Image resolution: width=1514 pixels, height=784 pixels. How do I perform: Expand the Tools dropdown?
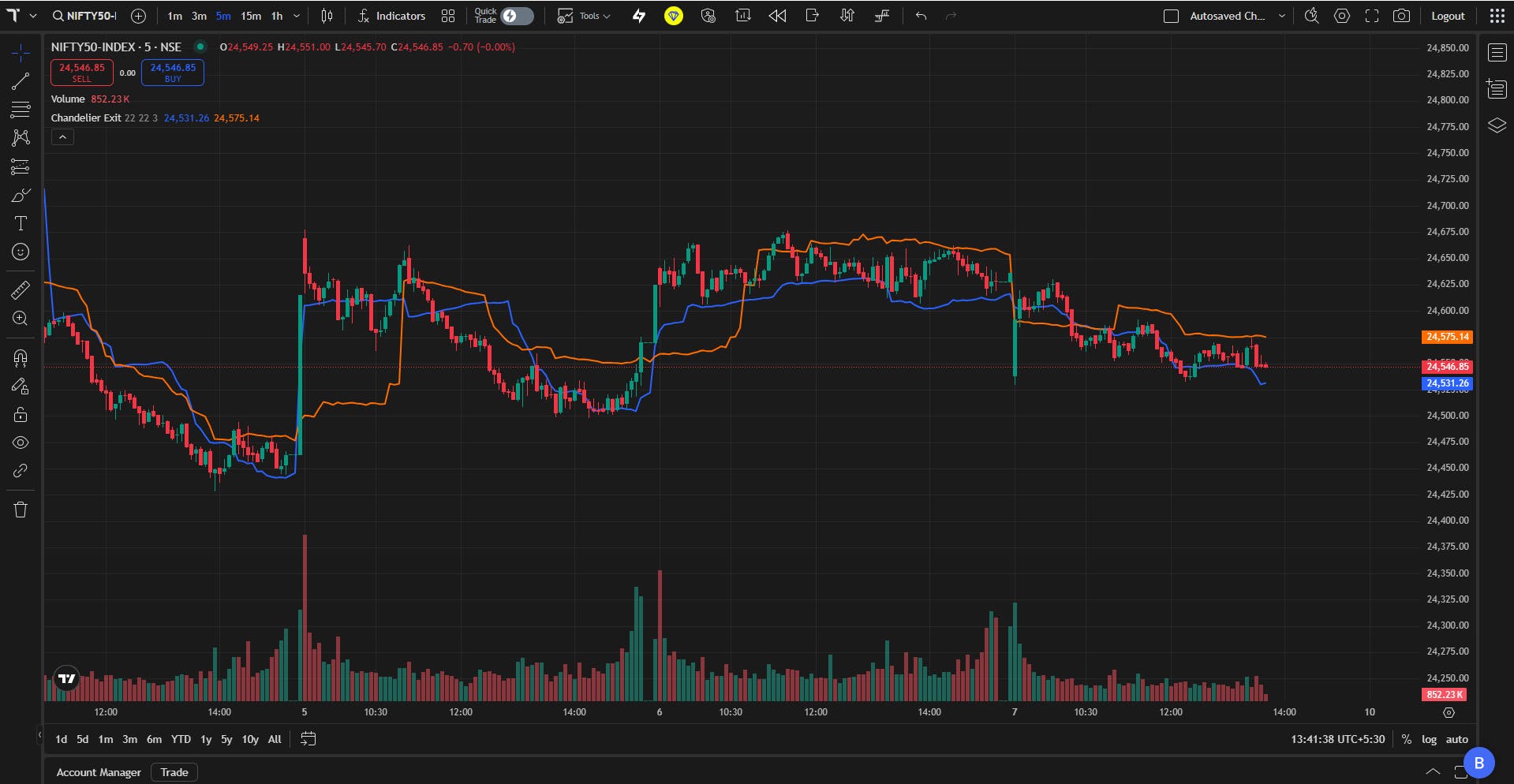click(584, 16)
